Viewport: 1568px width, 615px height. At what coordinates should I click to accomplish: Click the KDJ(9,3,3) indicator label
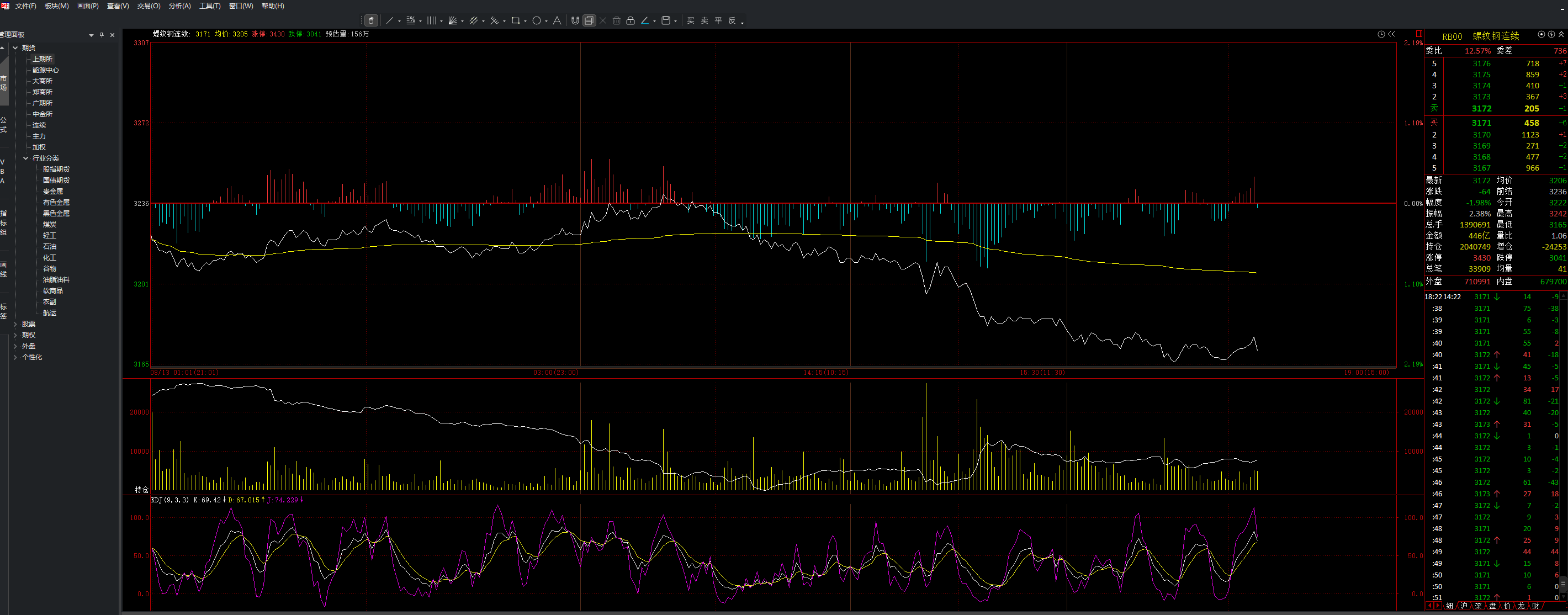click(x=170, y=501)
